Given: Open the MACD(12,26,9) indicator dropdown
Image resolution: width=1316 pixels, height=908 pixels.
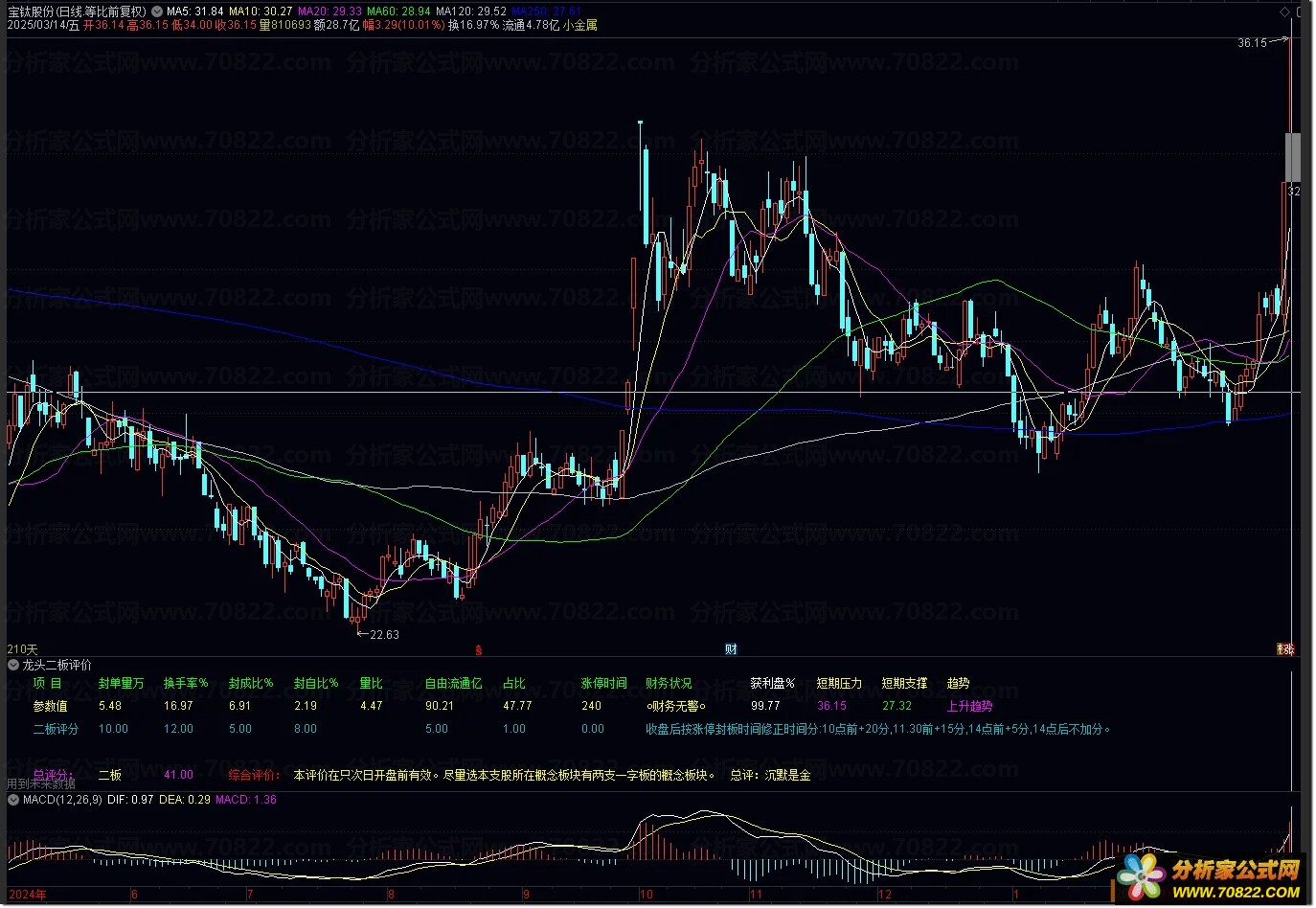Looking at the screenshot, I should click(13, 800).
